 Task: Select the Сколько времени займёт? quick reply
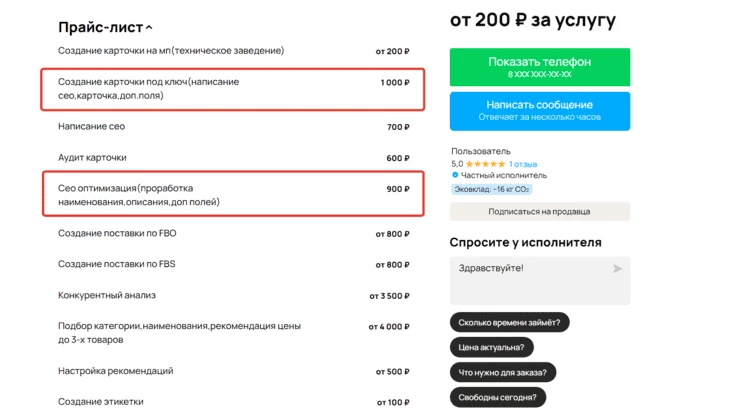click(510, 322)
